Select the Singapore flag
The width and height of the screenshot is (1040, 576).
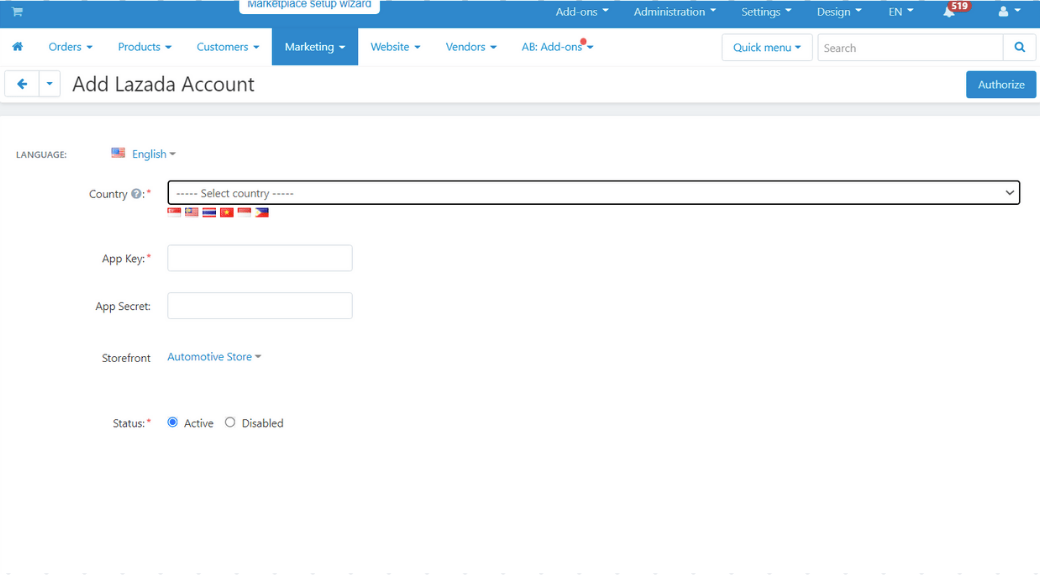pyautogui.click(x=174, y=212)
